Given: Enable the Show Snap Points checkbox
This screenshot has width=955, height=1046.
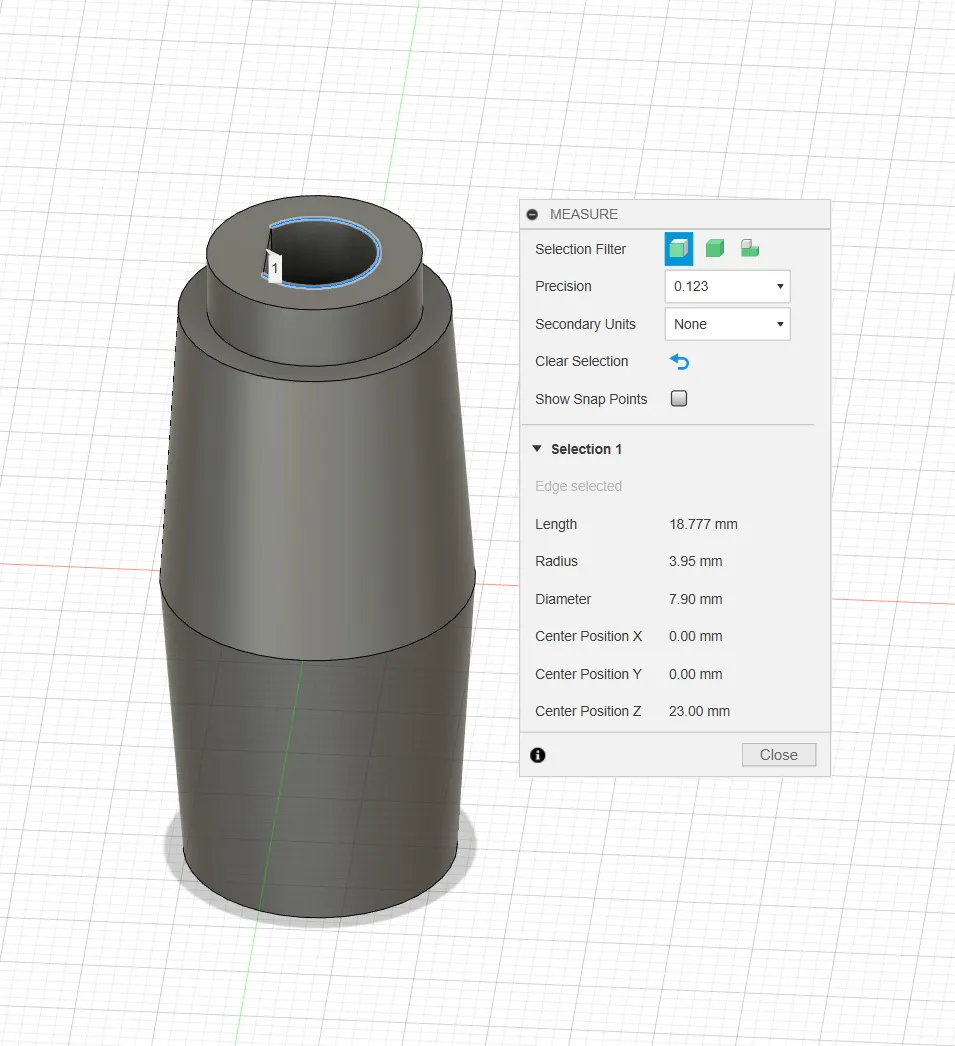Looking at the screenshot, I should [x=679, y=399].
